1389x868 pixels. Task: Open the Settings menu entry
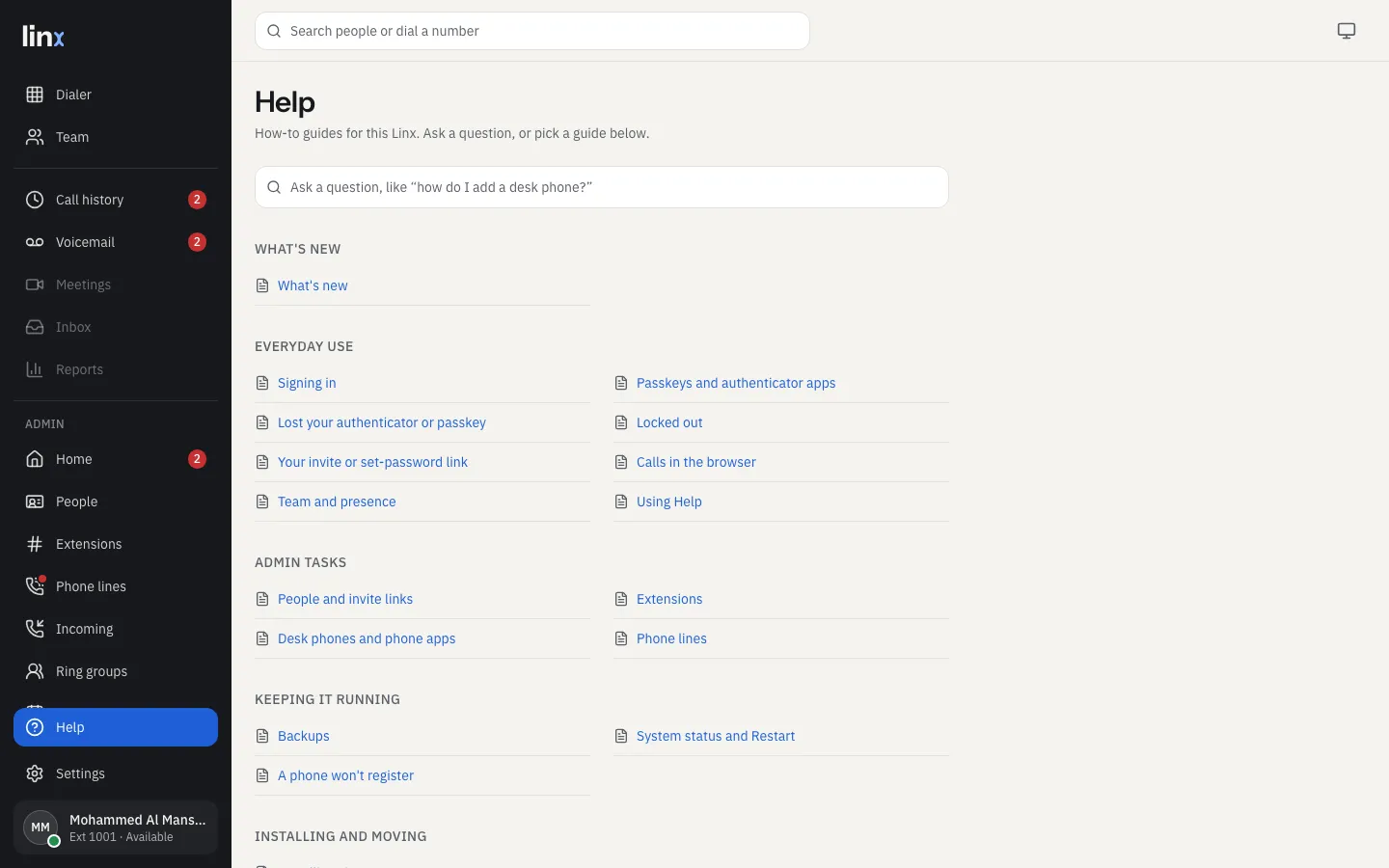116,773
